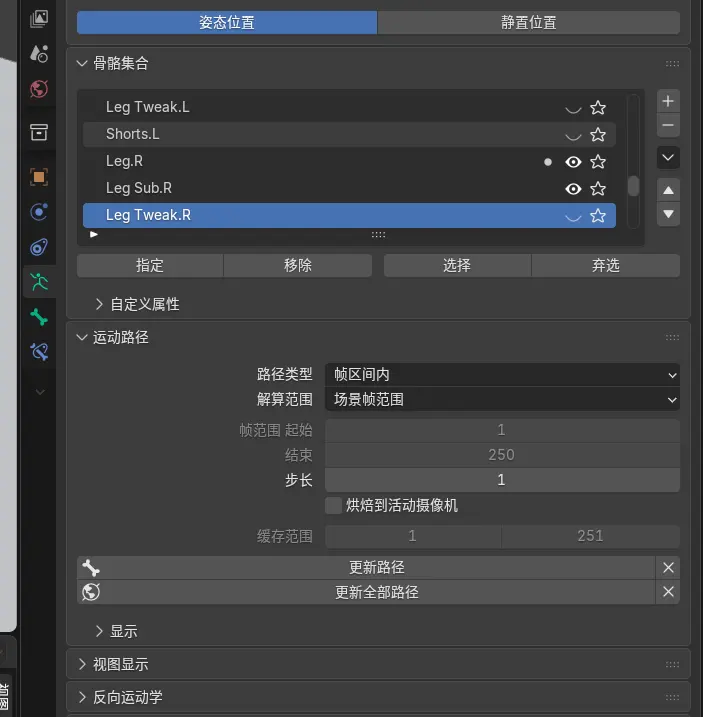Toggle visibility of Leg Tweak.L collection
Viewport: 703px width, 717px height.
(x=573, y=109)
